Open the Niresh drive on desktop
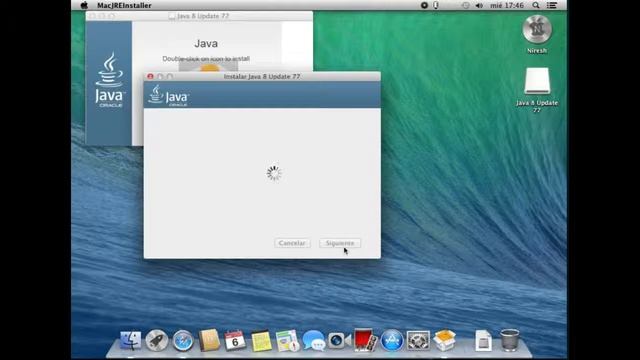 click(537, 29)
